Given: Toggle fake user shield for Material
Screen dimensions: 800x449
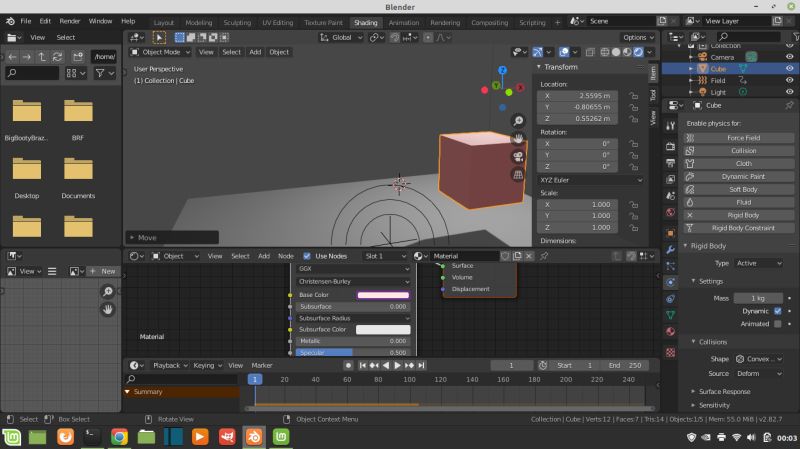Looking at the screenshot, I should (x=505, y=256).
